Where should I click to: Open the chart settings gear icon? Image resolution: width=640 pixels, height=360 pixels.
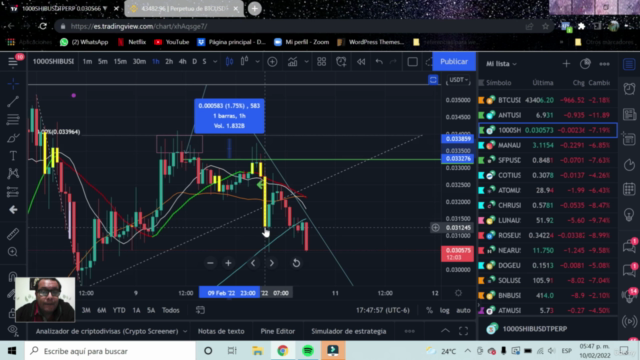tap(458, 293)
